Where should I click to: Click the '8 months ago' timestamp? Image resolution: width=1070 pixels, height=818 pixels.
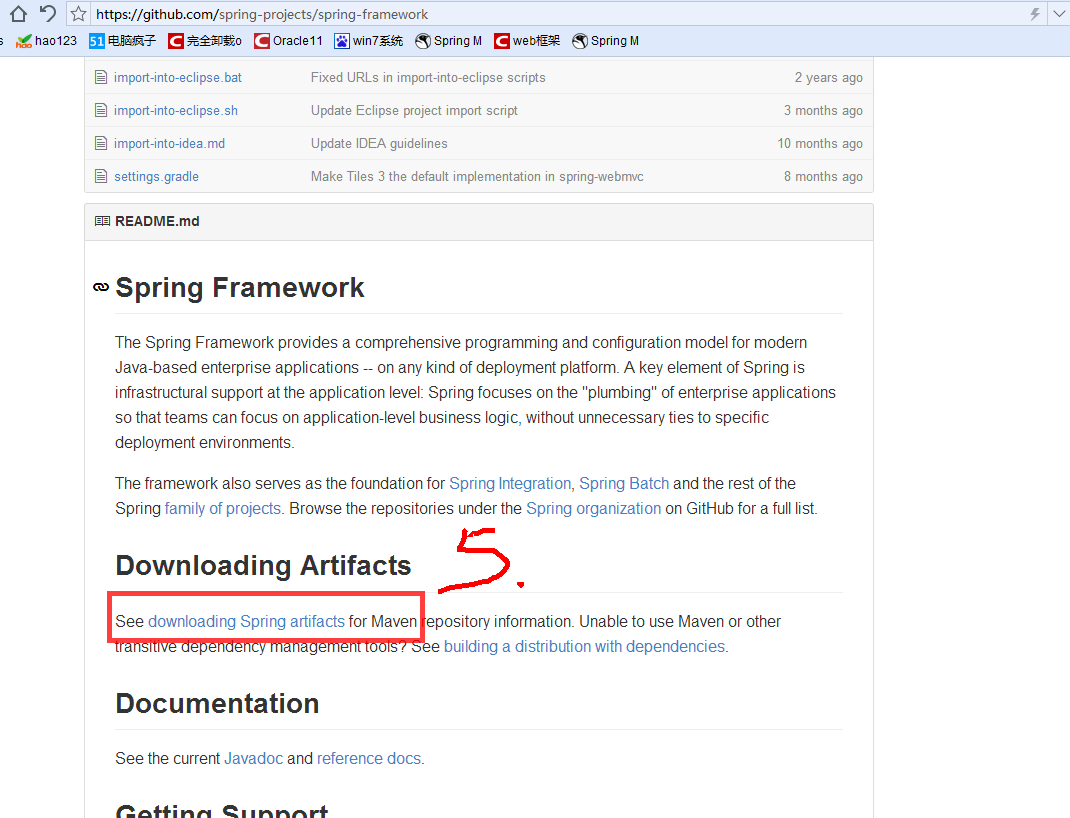click(x=823, y=177)
